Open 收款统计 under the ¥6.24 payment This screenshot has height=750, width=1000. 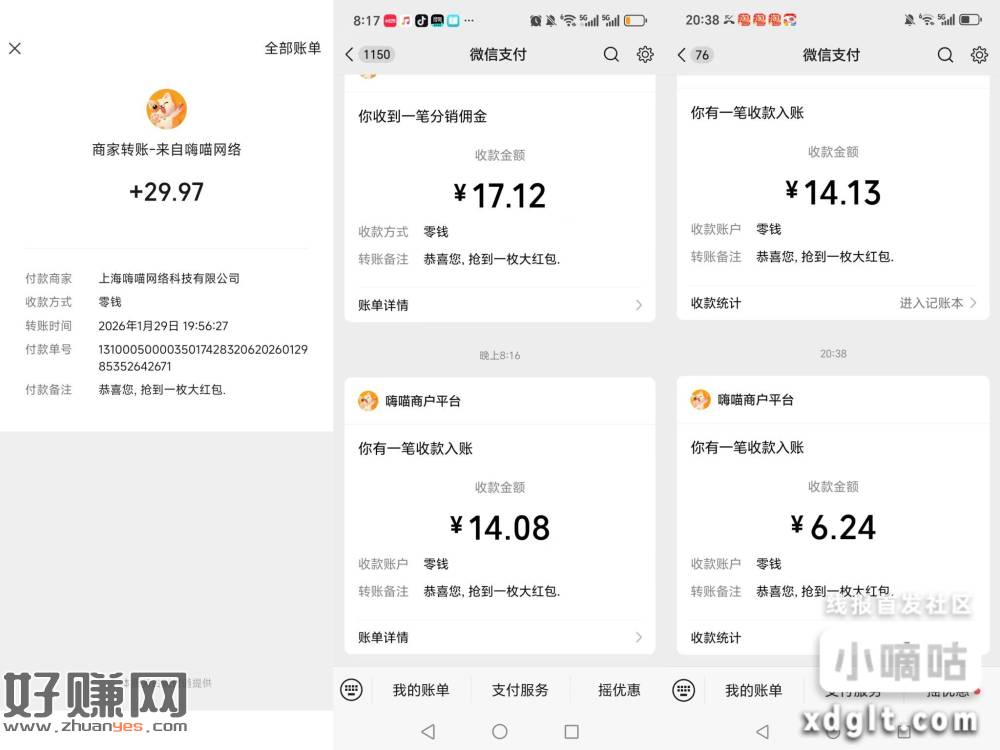(x=716, y=637)
